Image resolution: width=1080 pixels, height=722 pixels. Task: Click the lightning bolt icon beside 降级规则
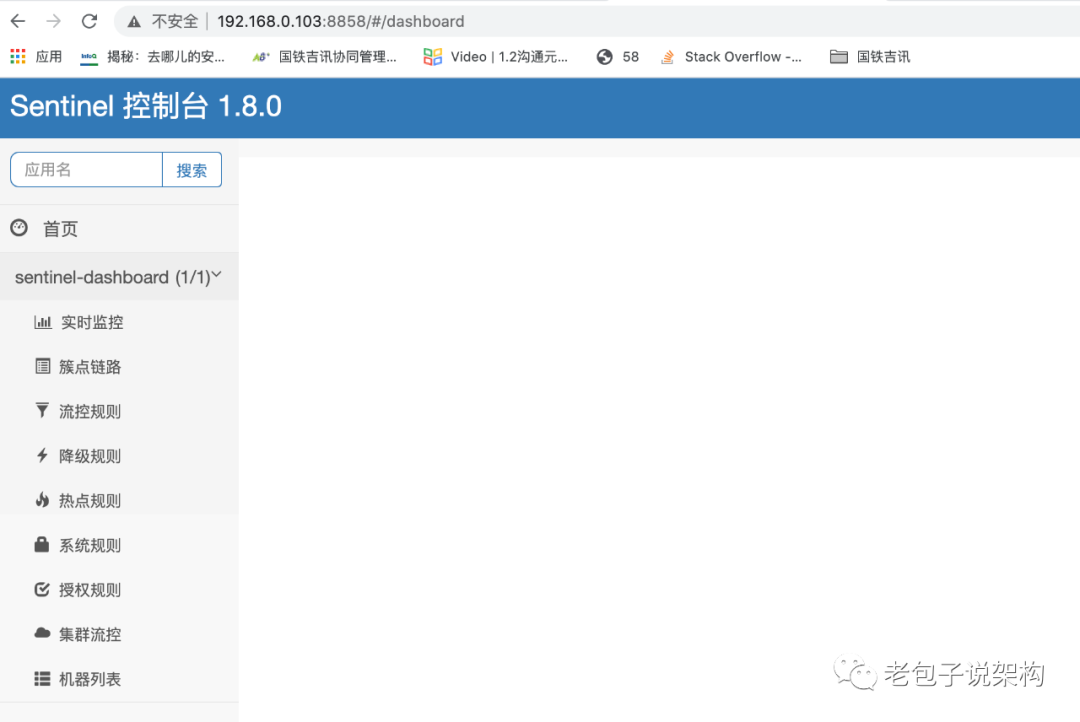tap(42, 455)
